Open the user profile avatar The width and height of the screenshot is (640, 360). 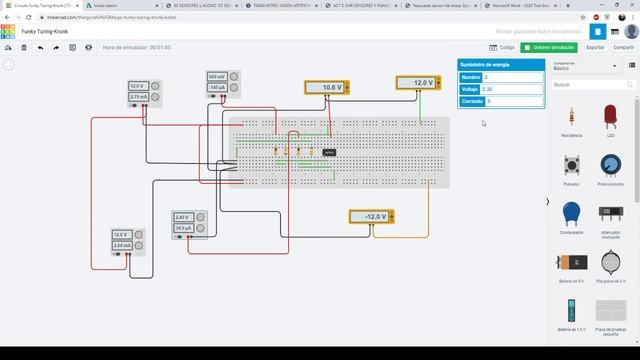tap(631, 32)
